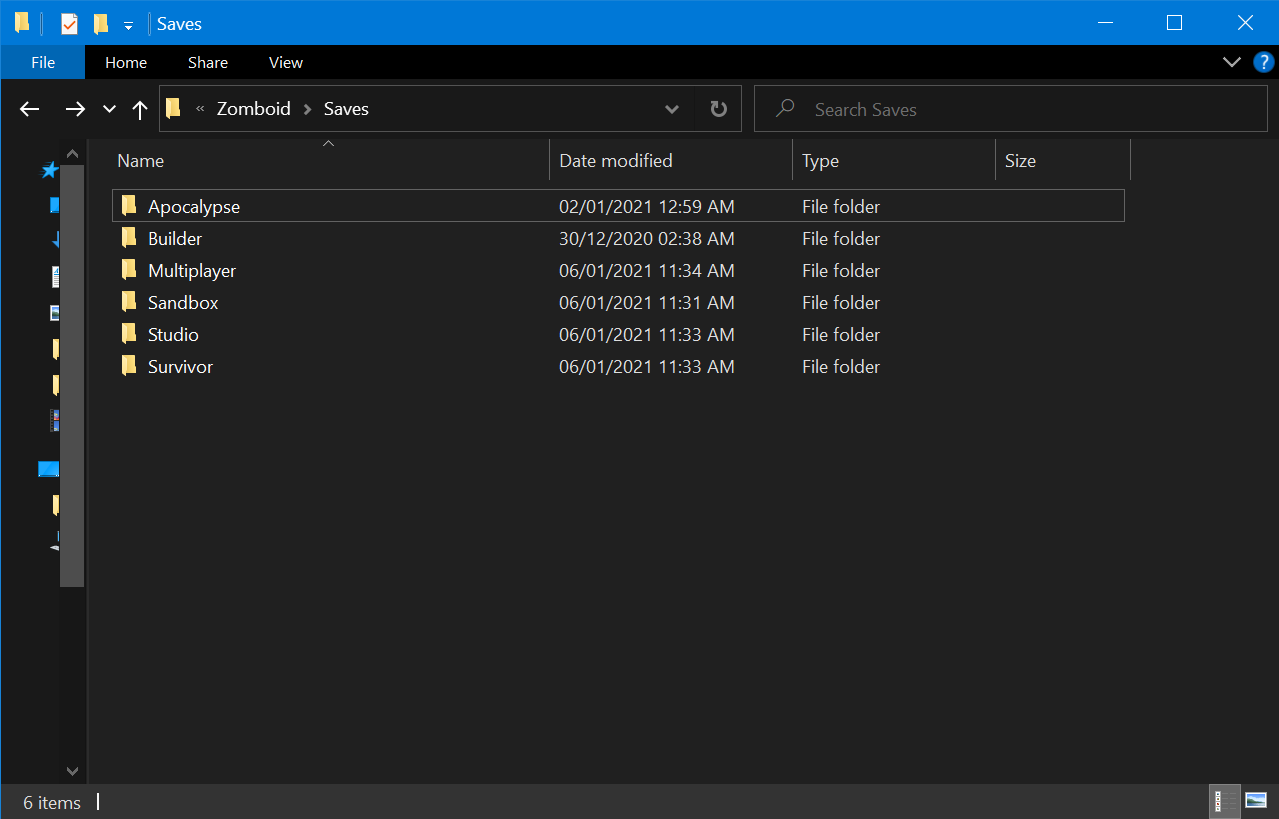Switch to large thumbnails view
Screen dimensions: 1279x819
1256,801
